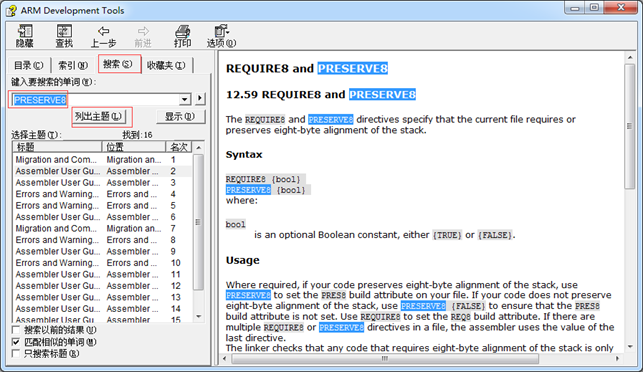Click the Find (查找) toolbar icon
The image size is (643, 372).
coord(64,36)
